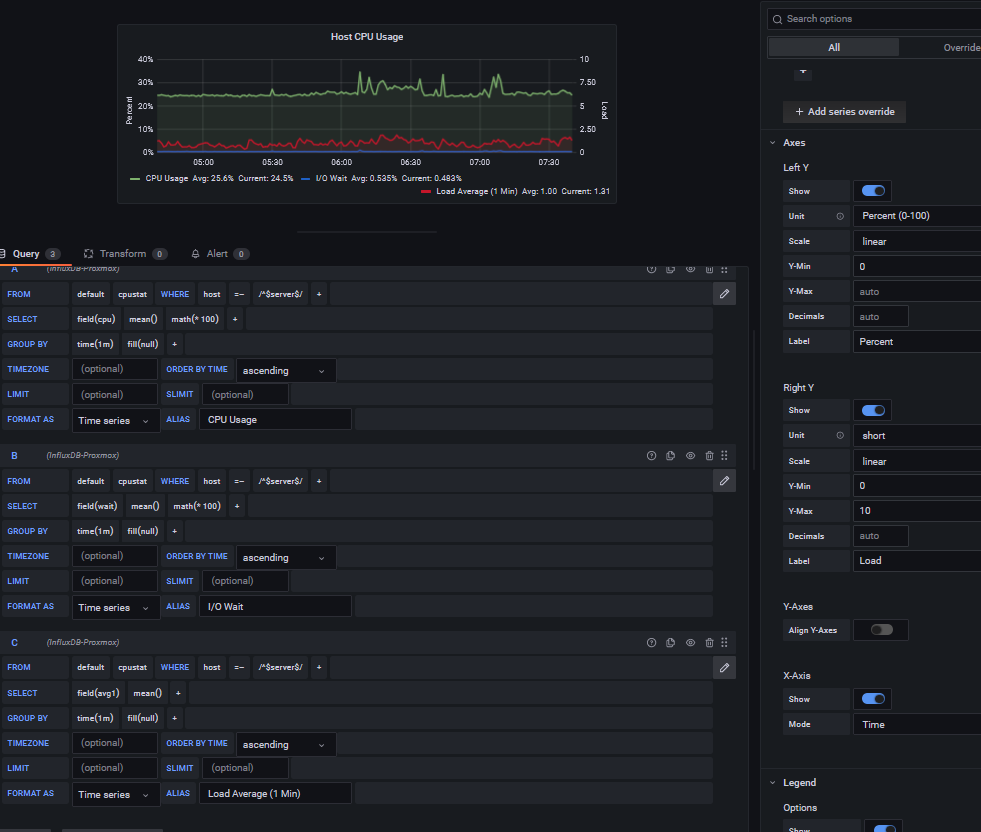Add SELECT function plus in query C

(178, 693)
